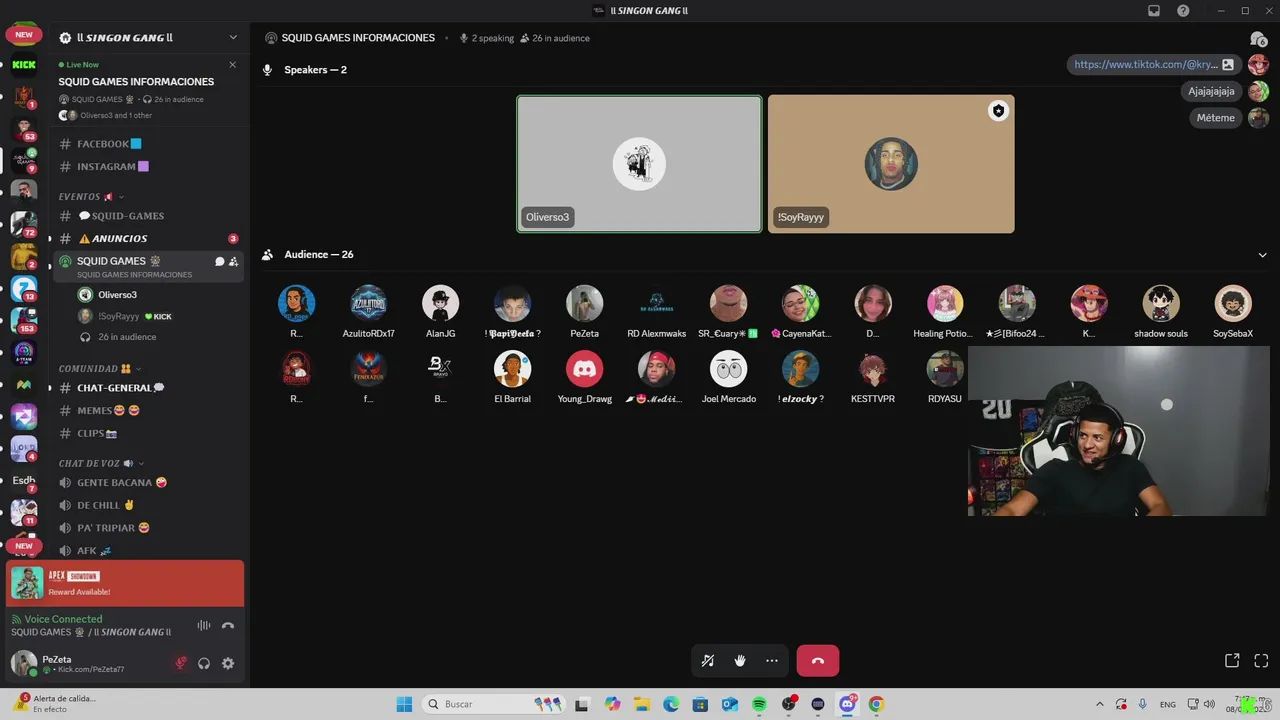The height and width of the screenshot is (720, 1280).
Task: Open El Barrial audience avatar
Action: point(512,369)
